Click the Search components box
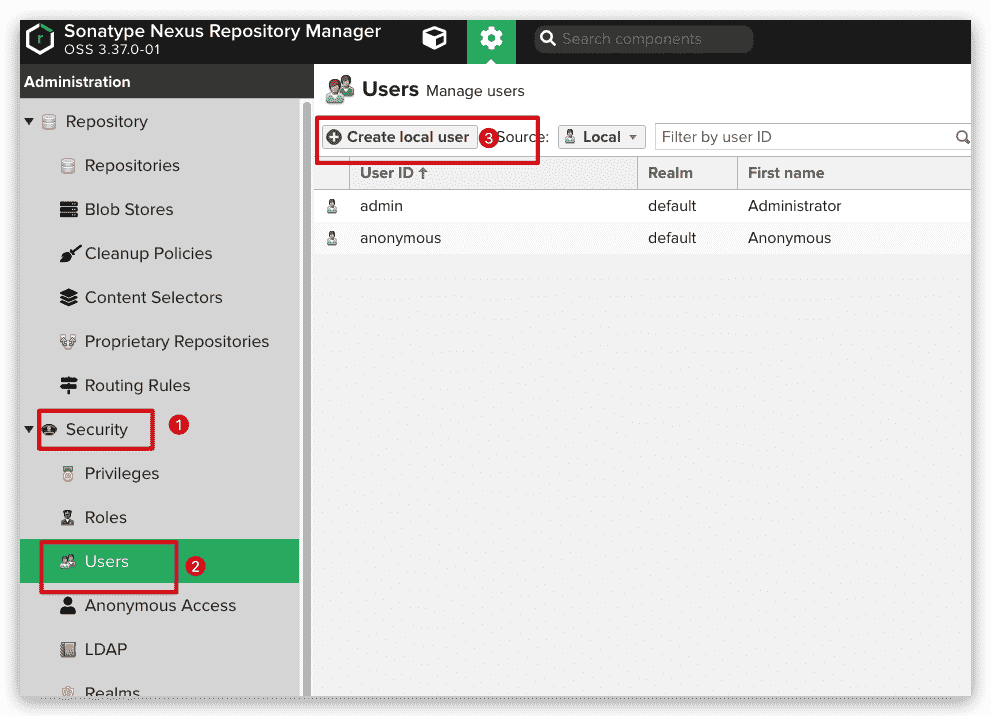The height and width of the screenshot is (716, 991). 645,39
